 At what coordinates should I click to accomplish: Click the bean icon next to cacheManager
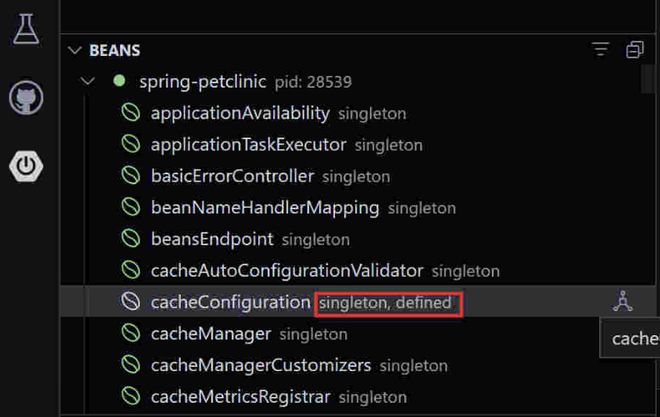click(x=130, y=333)
